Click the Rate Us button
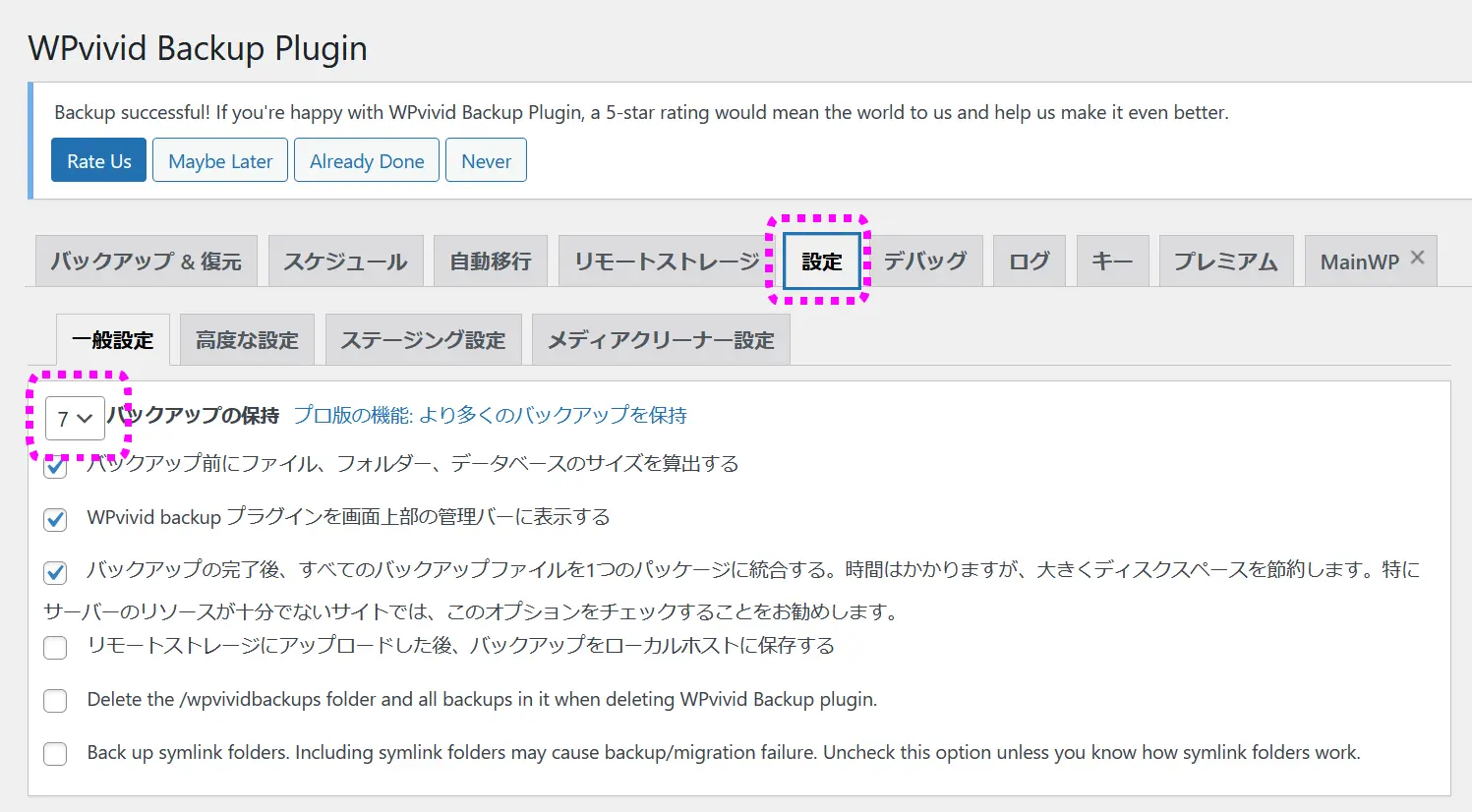Viewport: 1472px width, 812px height. pos(98,161)
